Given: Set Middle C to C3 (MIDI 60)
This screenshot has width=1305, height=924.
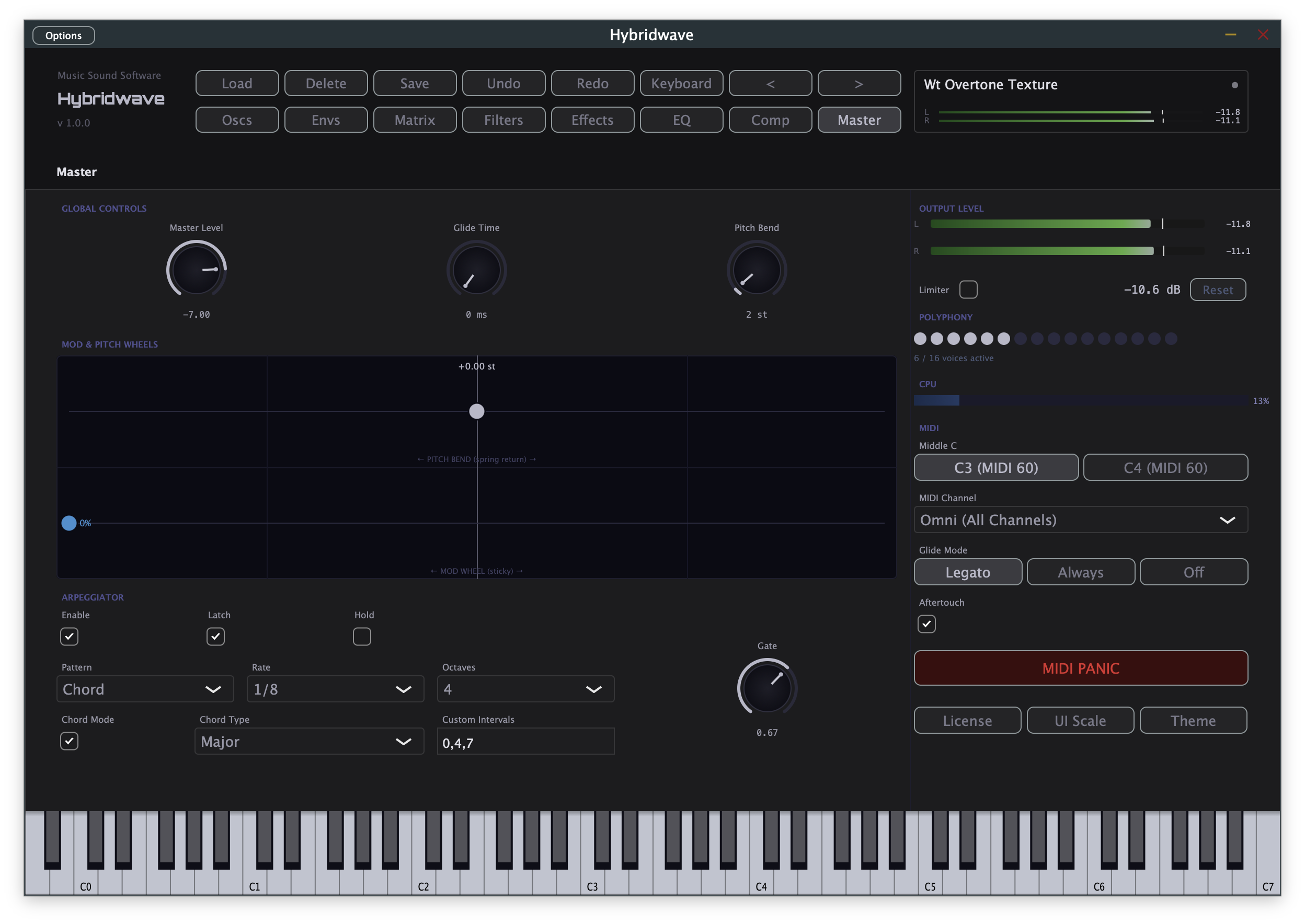Looking at the screenshot, I should pyautogui.click(x=995, y=467).
